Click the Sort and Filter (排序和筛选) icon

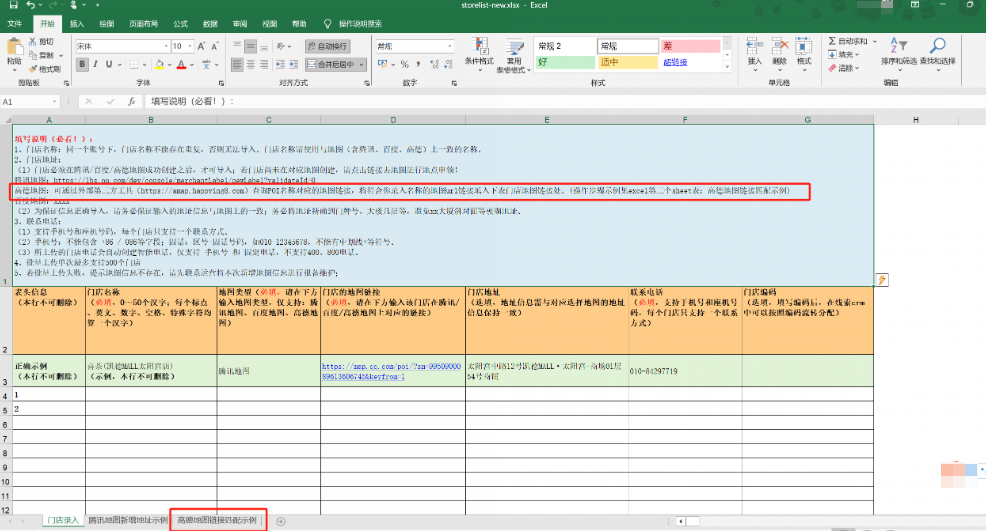pos(898,46)
